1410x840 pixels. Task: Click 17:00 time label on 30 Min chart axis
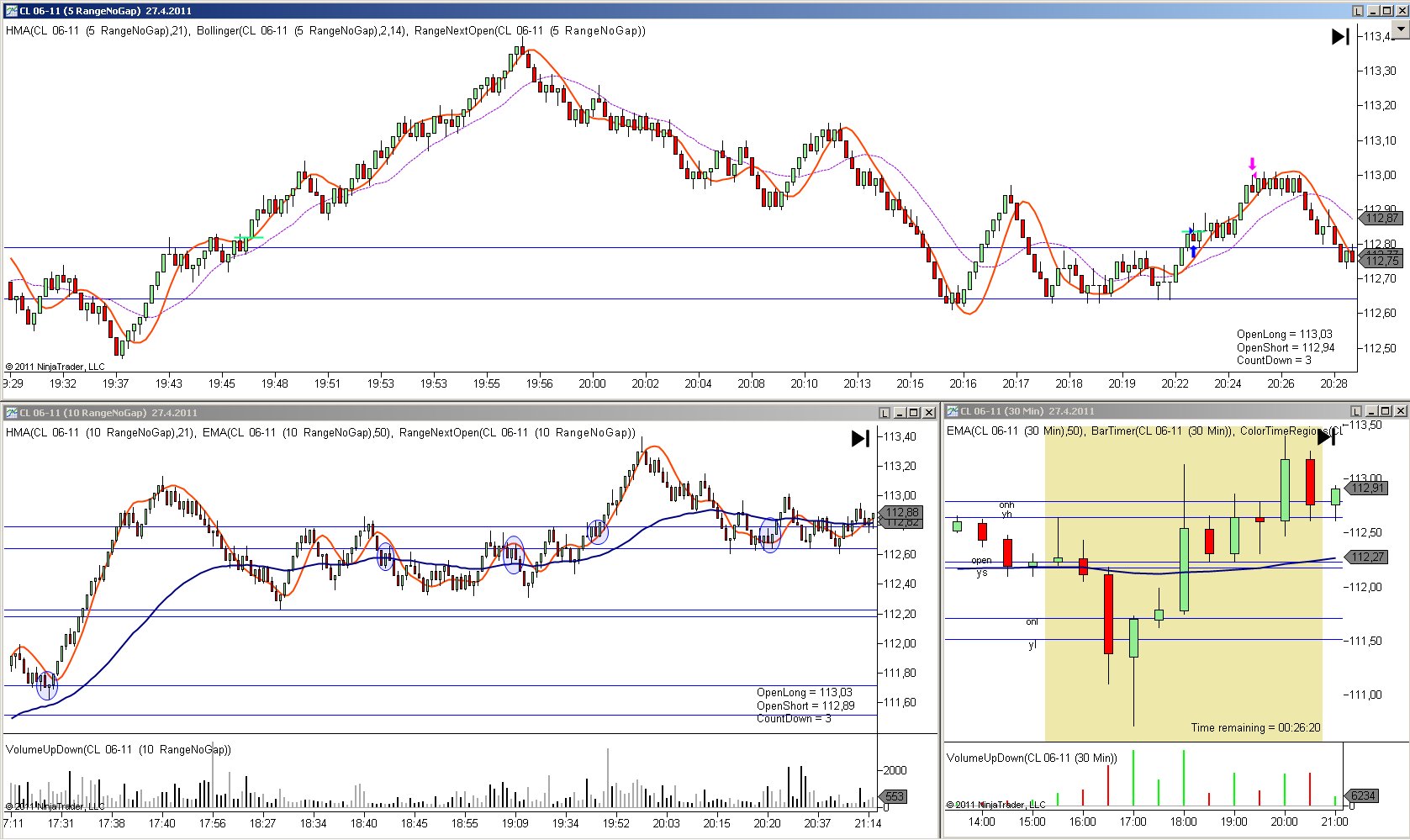(1133, 822)
